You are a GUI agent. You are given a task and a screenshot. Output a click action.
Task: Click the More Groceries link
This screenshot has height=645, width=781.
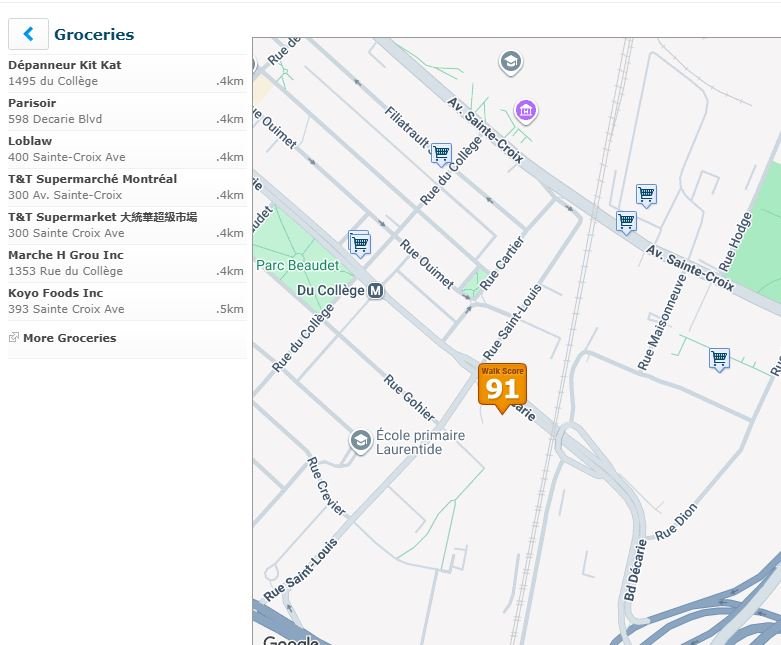(x=70, y=338)
